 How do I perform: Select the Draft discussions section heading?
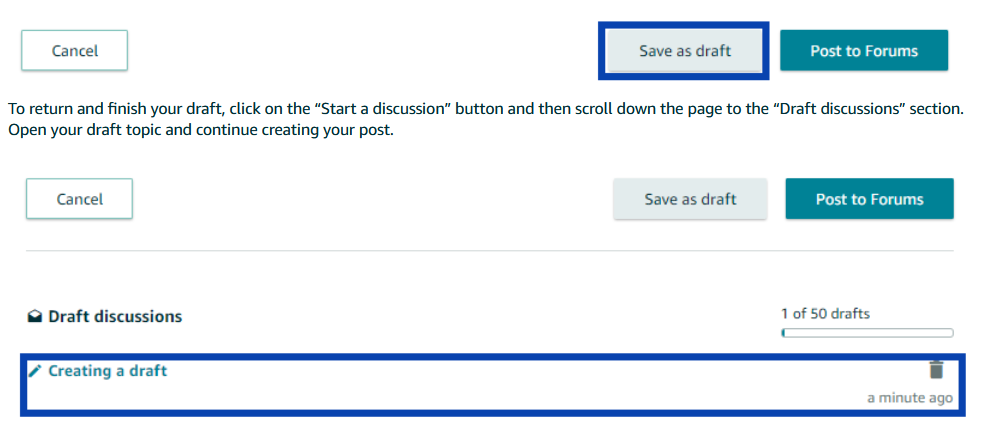(115, 316)
